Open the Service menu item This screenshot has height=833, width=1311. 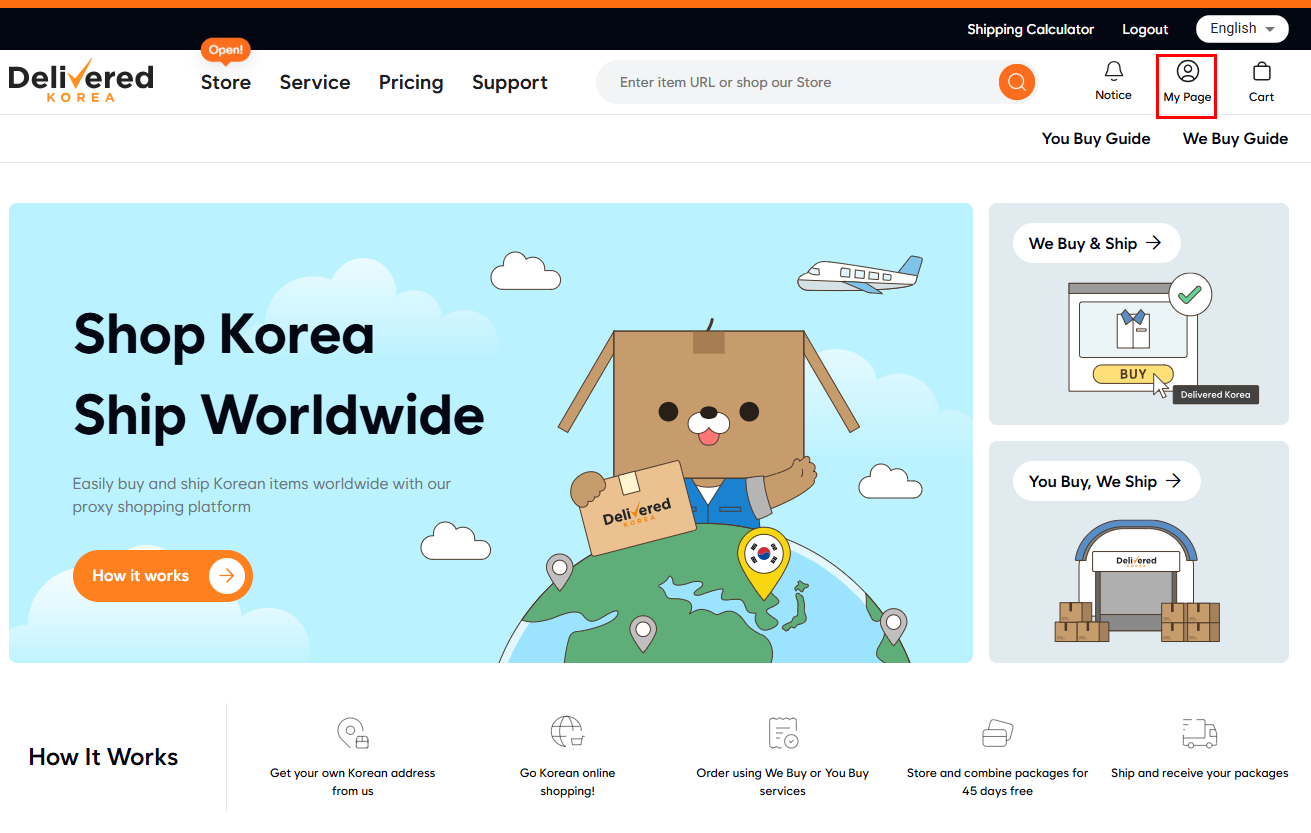[315, 83]
